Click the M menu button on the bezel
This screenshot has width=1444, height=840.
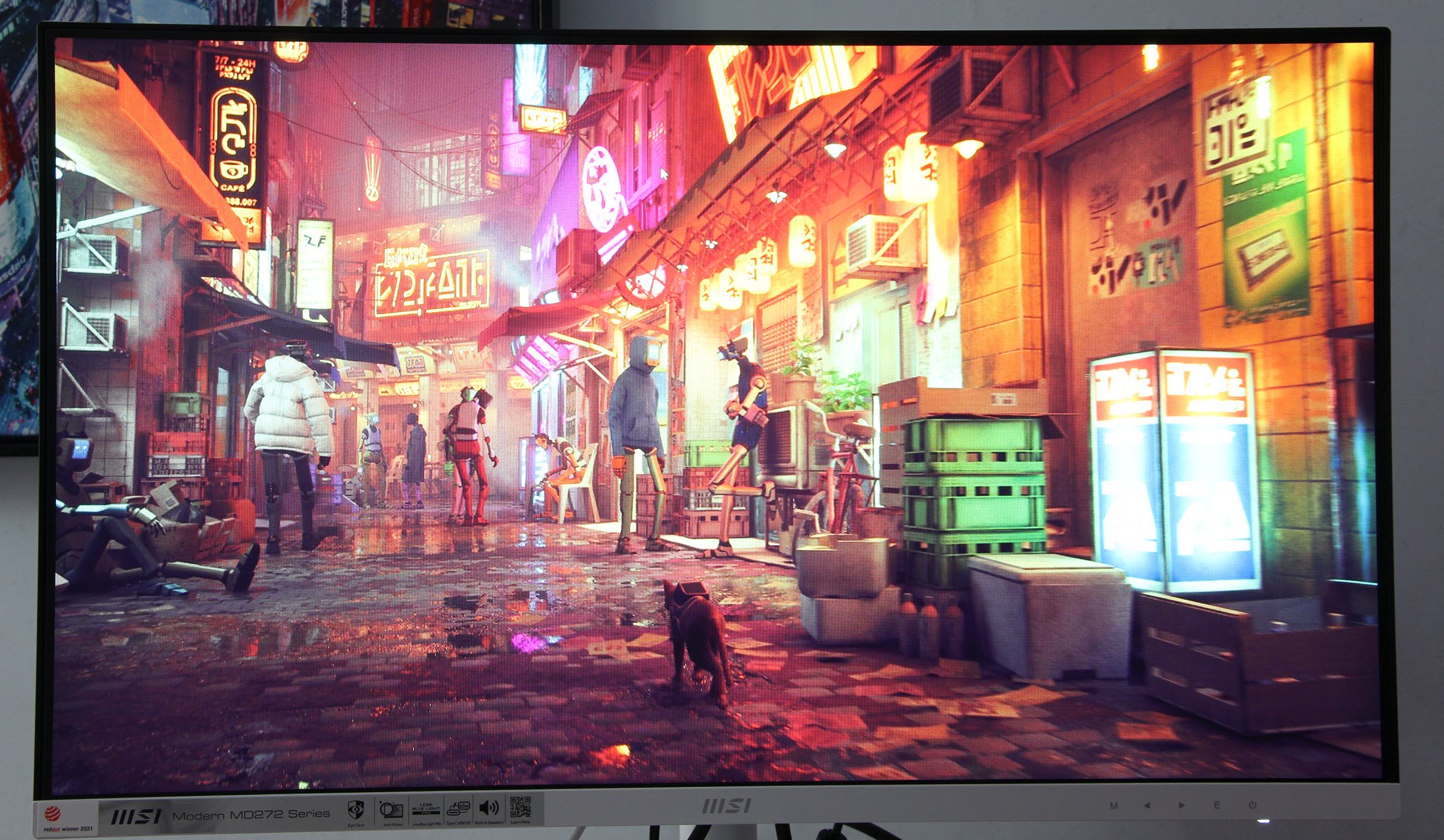1113,806
